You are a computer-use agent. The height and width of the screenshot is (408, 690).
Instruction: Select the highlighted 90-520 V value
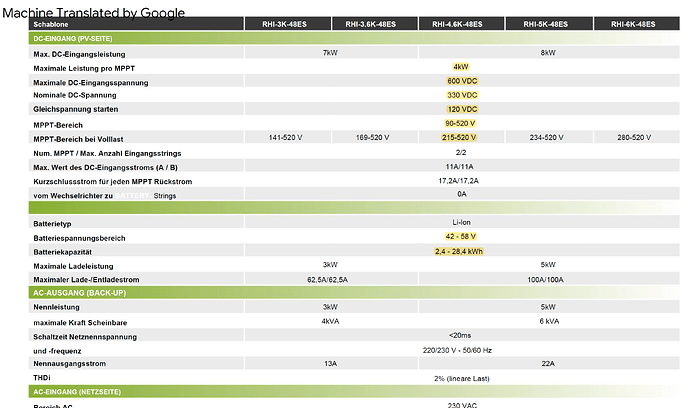460,123
